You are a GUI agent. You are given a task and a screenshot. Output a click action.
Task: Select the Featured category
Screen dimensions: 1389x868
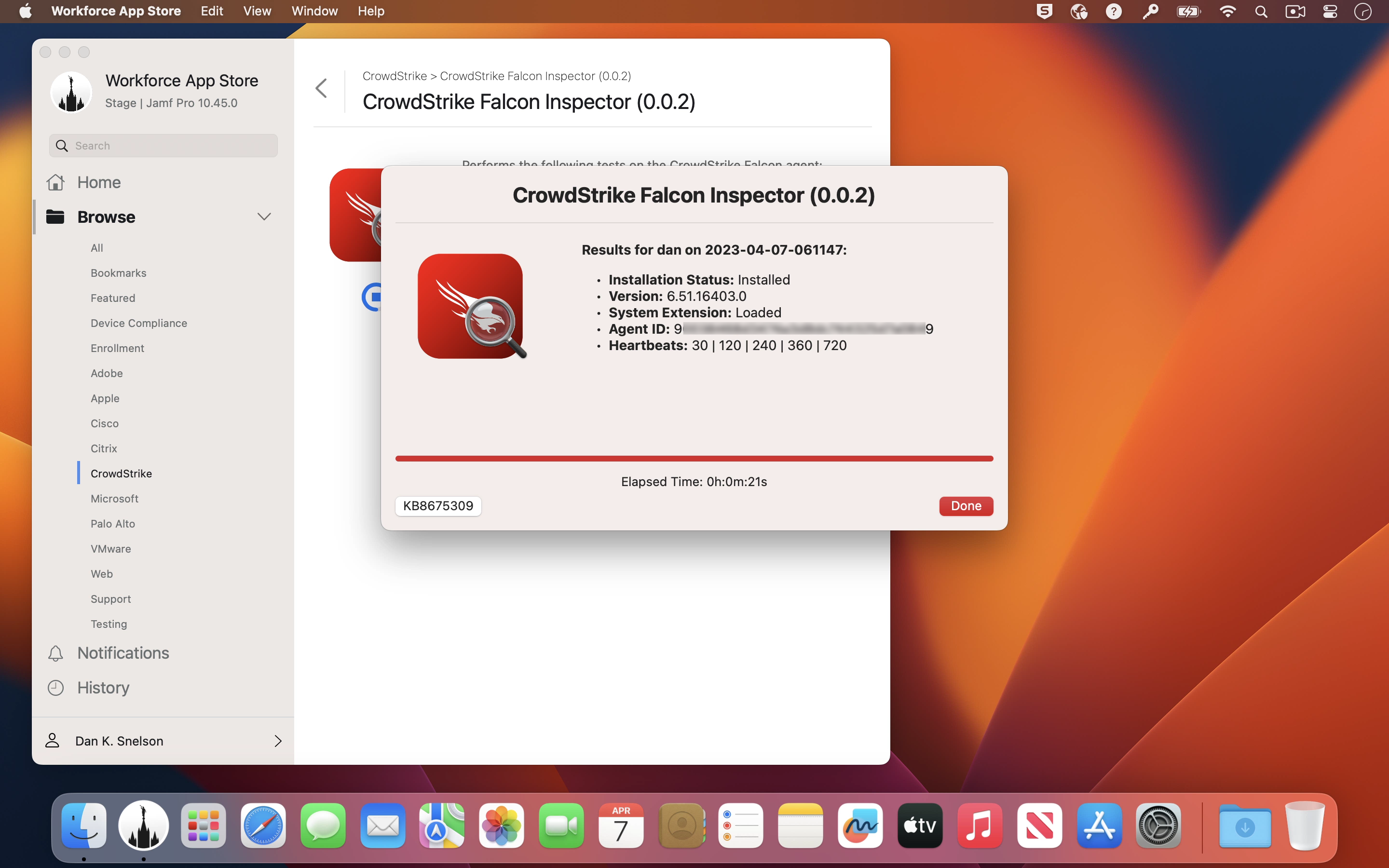pos(113,298)
